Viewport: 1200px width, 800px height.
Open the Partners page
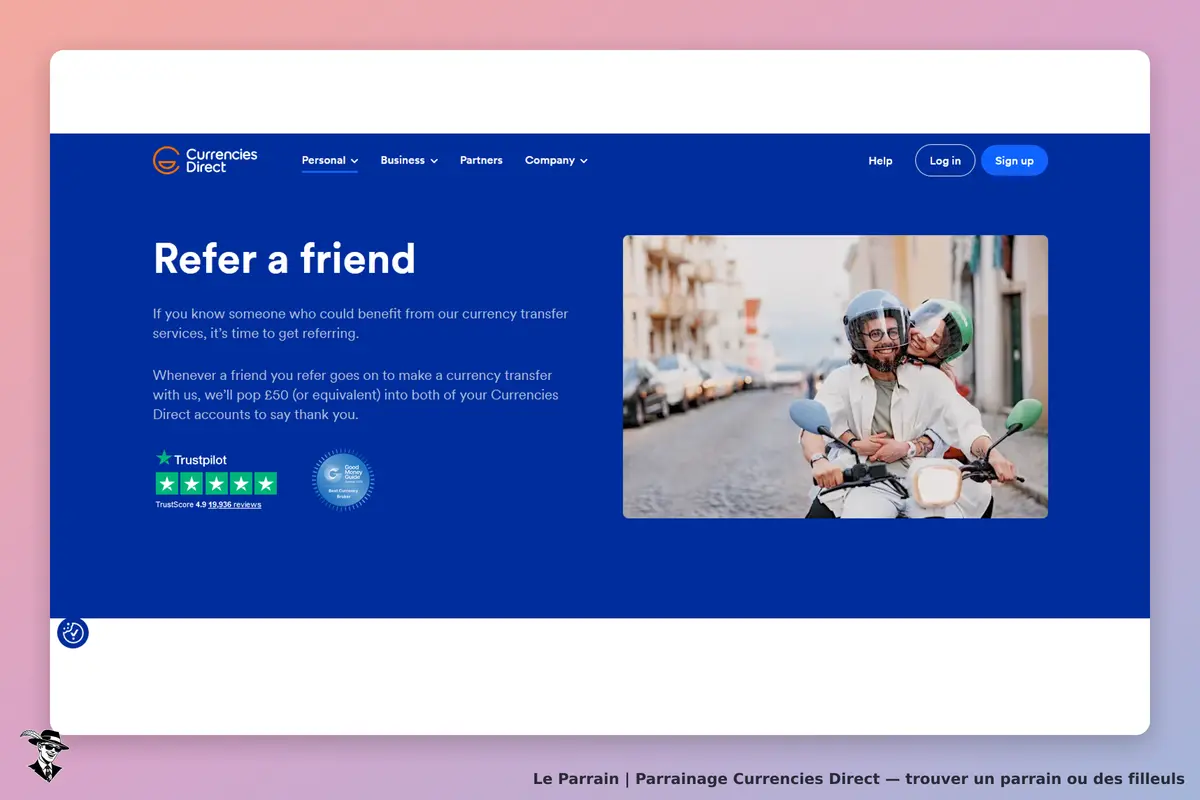(481, 160)
